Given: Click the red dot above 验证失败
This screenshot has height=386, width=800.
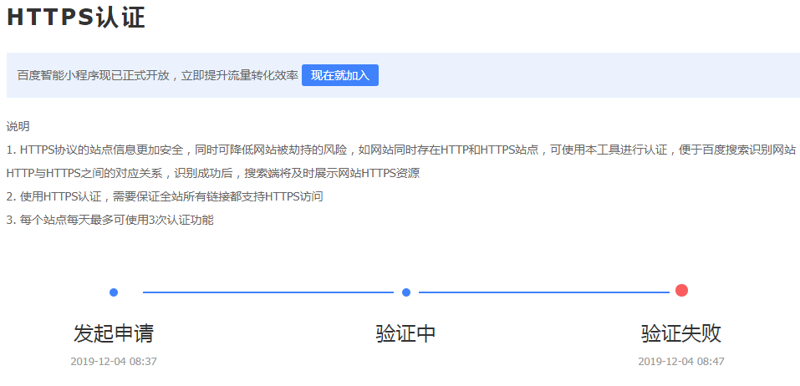Looking at the screenshot, I should [681, 291].
